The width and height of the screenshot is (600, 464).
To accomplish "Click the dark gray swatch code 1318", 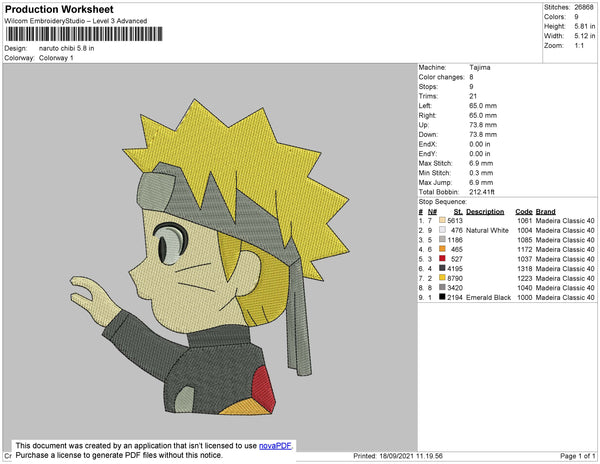I will pos(442,268).
